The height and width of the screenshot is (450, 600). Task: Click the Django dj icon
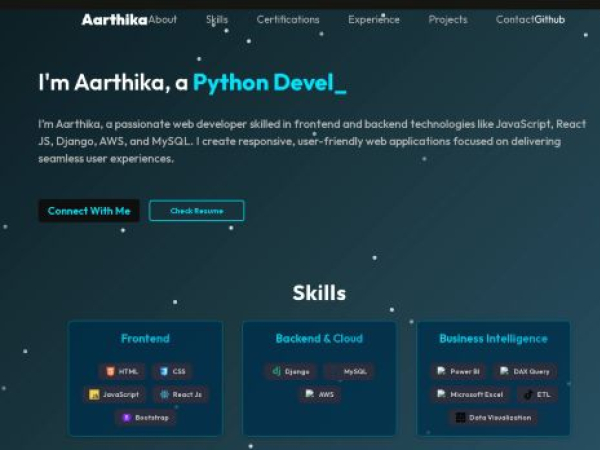click(x=276, y=371)
